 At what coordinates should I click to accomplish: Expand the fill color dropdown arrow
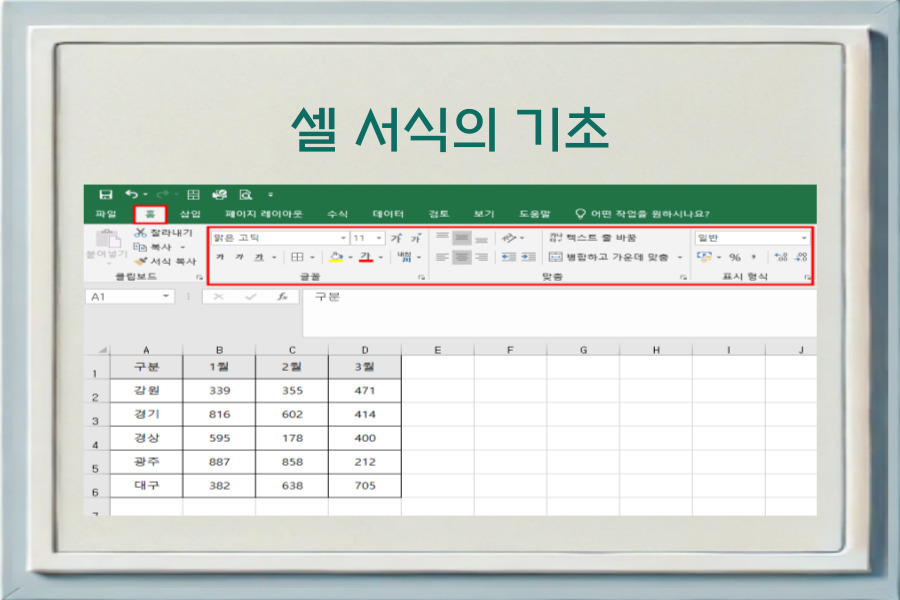(x=351, y=257)
